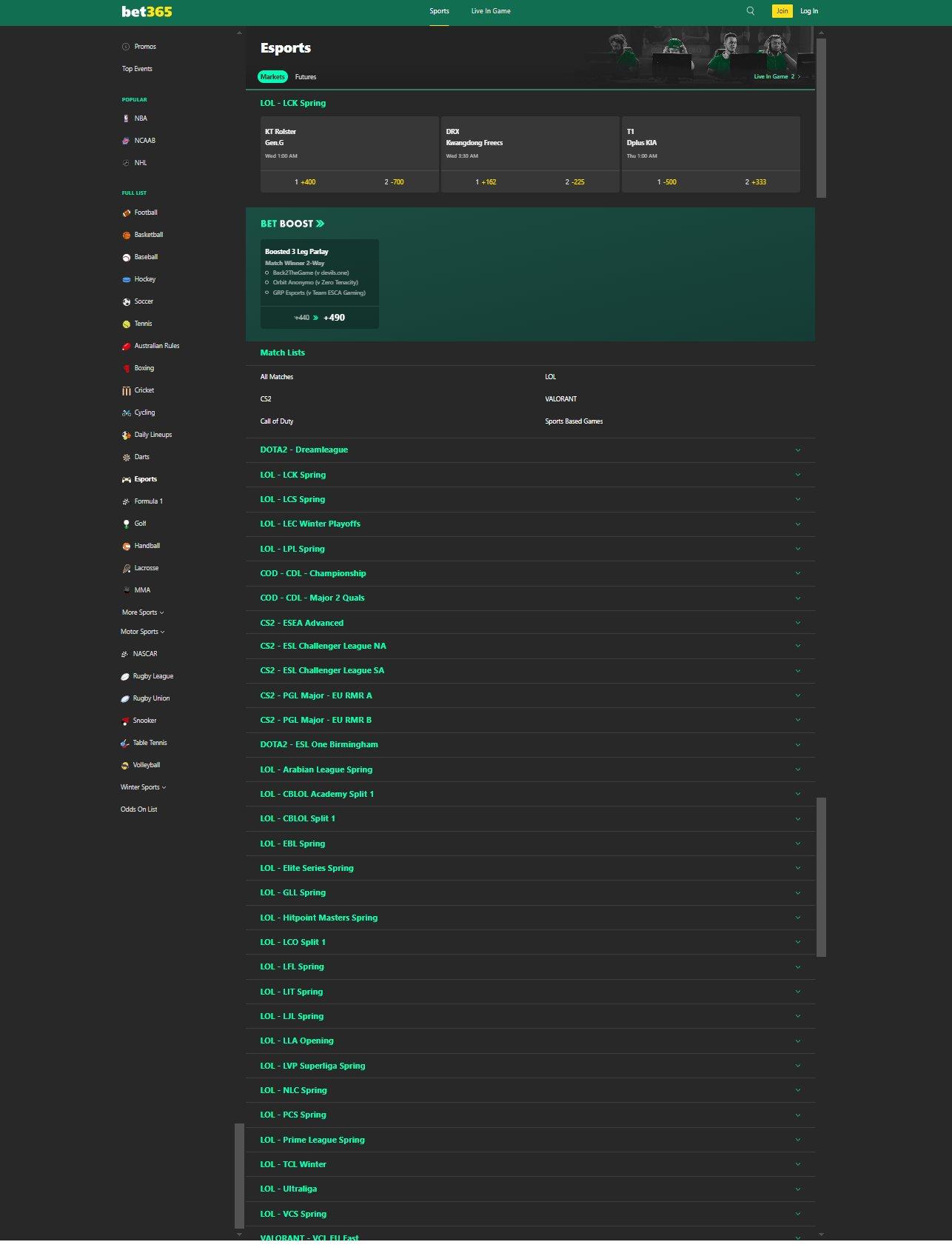Select the Tennis ball icon

pos(126,324)
